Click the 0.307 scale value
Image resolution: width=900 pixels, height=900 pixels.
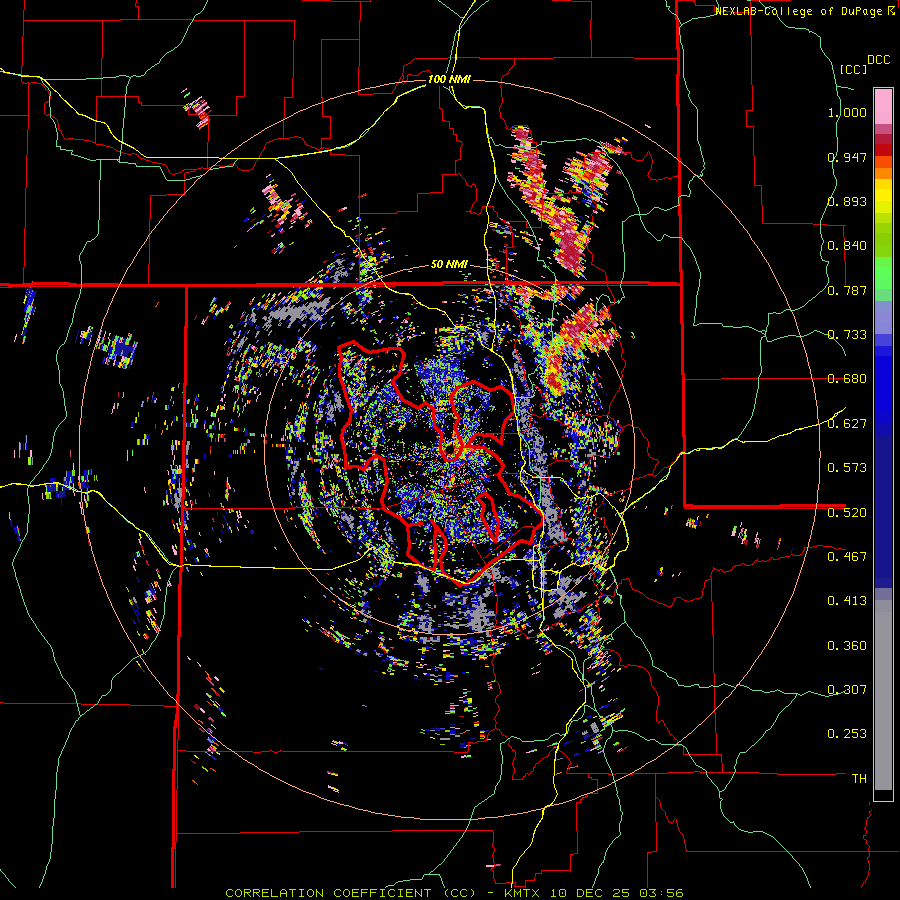coord(847,690)
